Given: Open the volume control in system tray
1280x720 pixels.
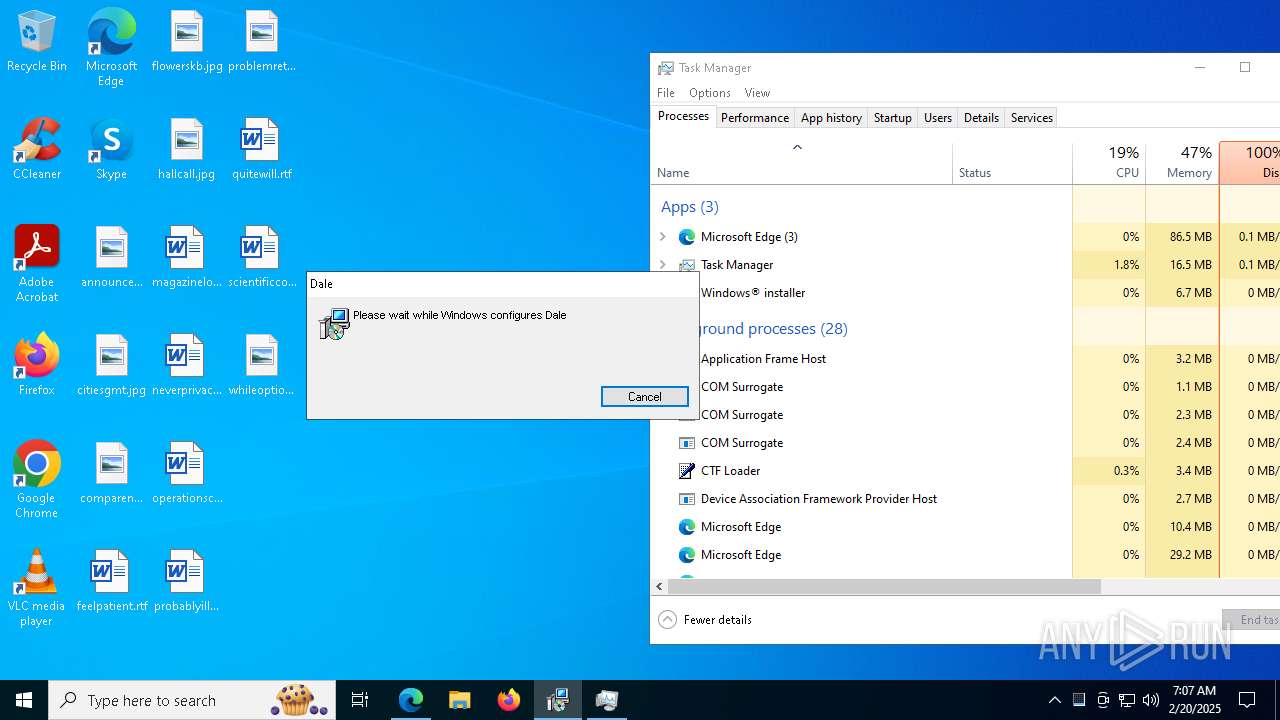Looking at the screenshot, I should [1151, 700].
